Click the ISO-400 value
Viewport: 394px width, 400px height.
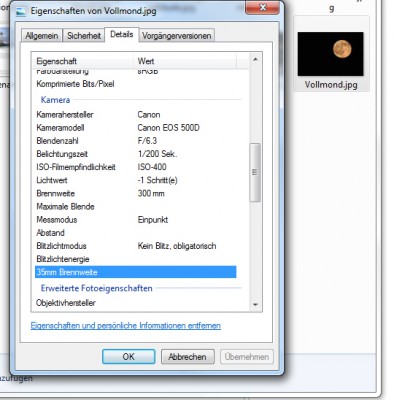tap(152, 167)
